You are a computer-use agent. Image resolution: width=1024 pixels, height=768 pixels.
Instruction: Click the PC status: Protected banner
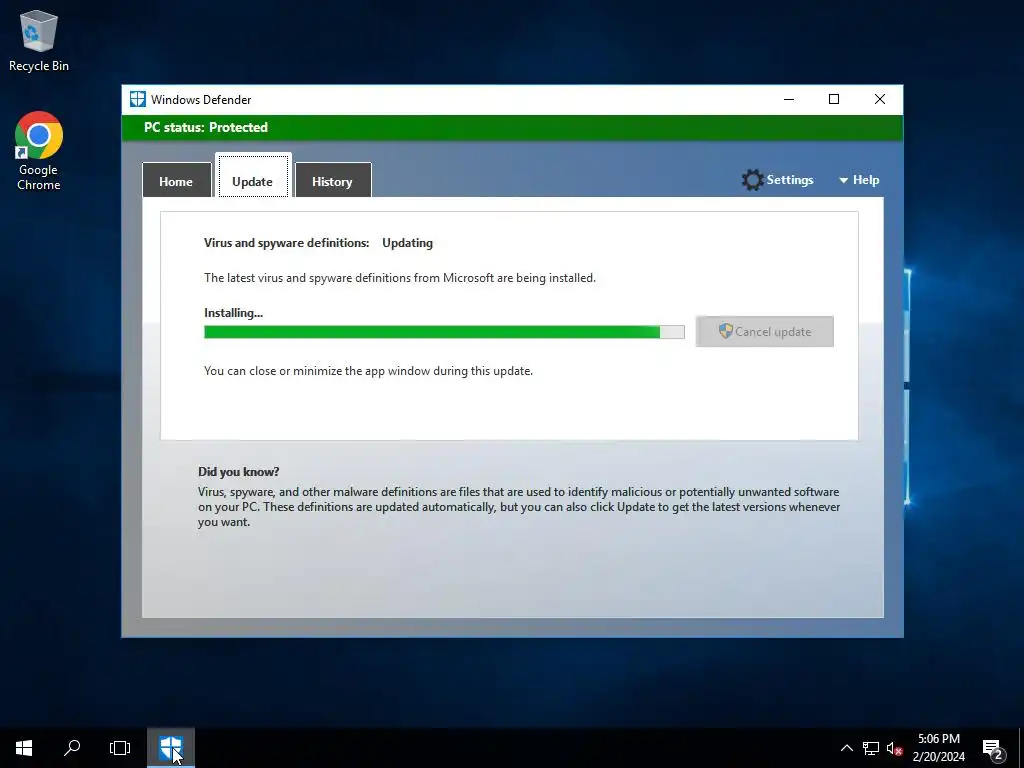[513, 127]
